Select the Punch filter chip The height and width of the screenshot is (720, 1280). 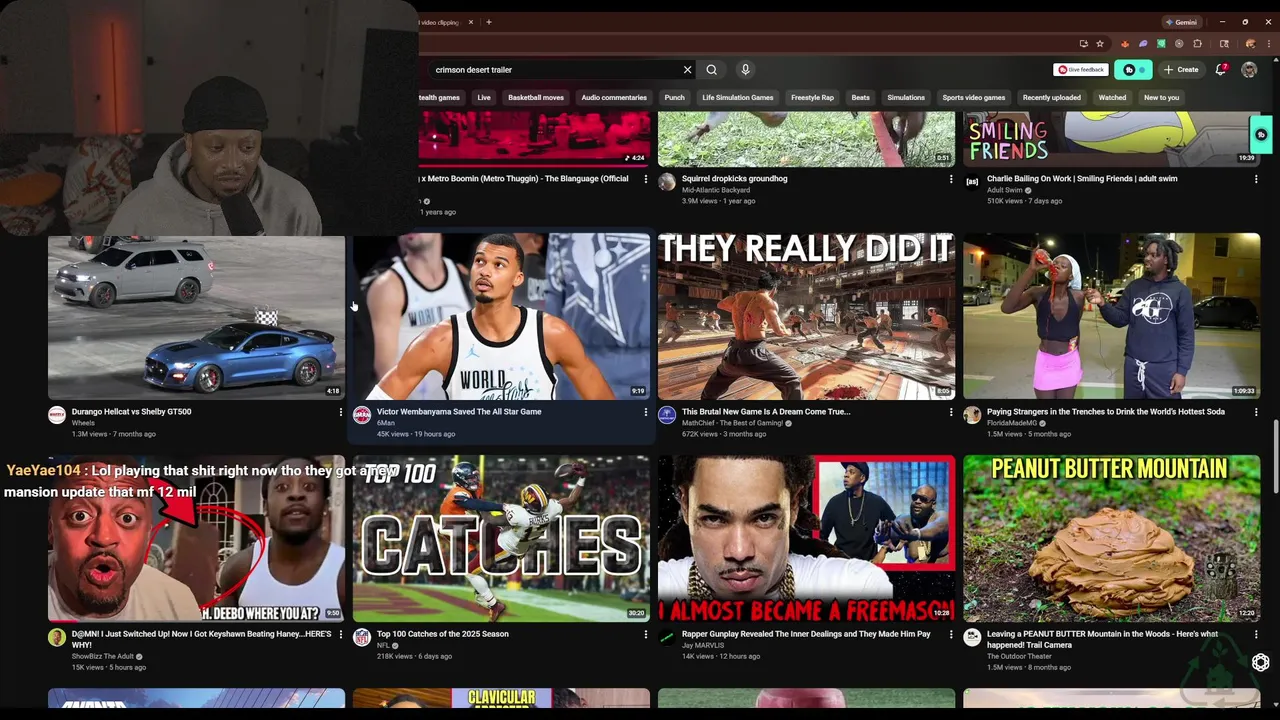[x=675, y=98]
